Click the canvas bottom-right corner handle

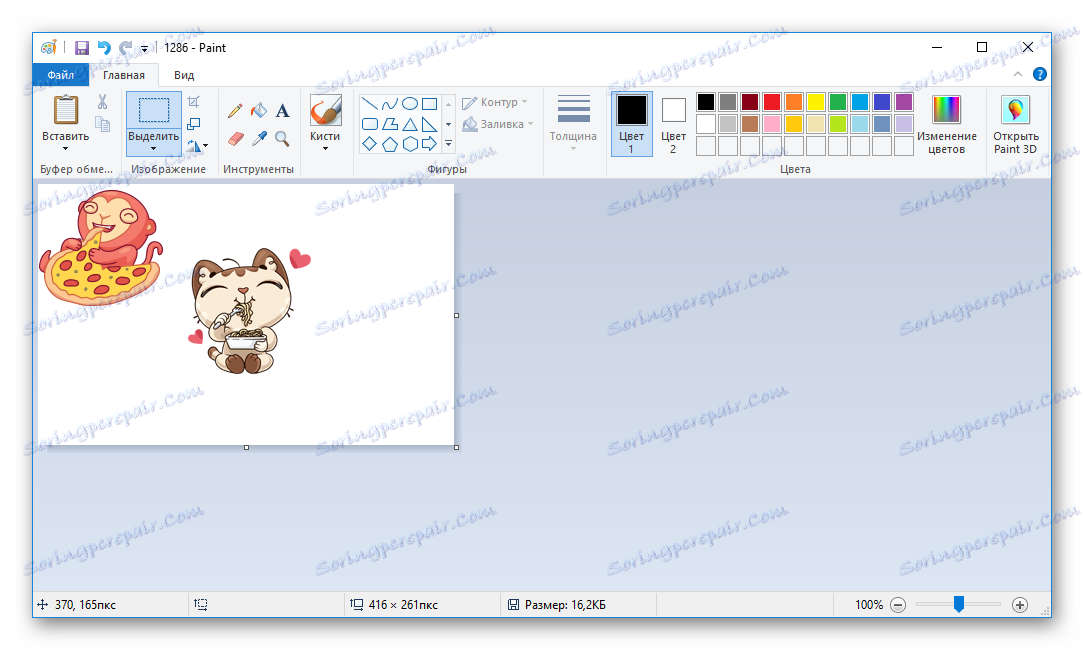456,447
